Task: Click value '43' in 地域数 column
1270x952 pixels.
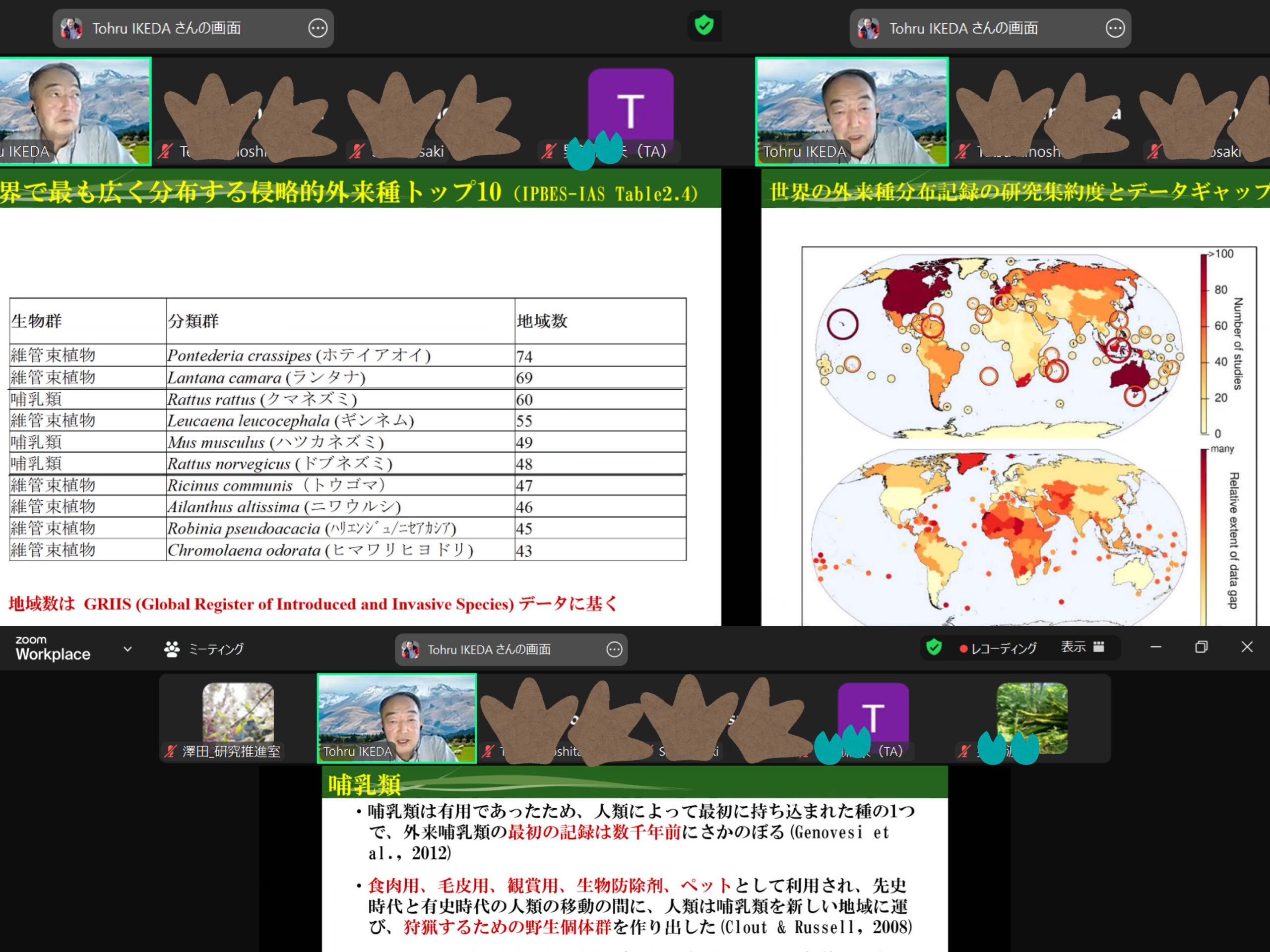Action: [x=524, y=551]
